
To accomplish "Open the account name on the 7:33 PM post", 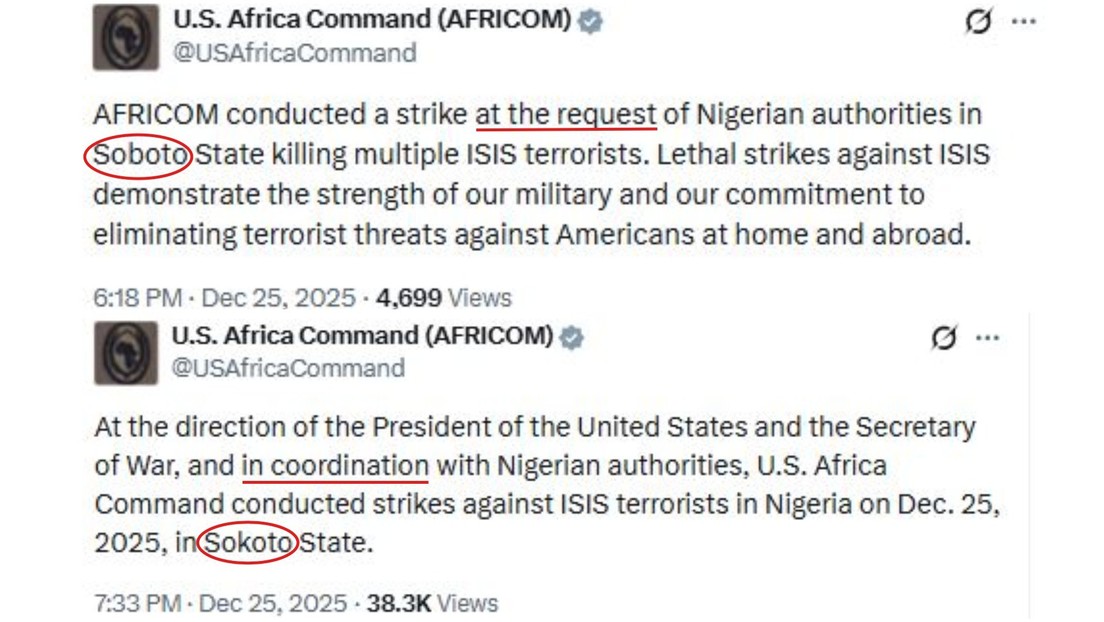I will (x=362, y=336).
